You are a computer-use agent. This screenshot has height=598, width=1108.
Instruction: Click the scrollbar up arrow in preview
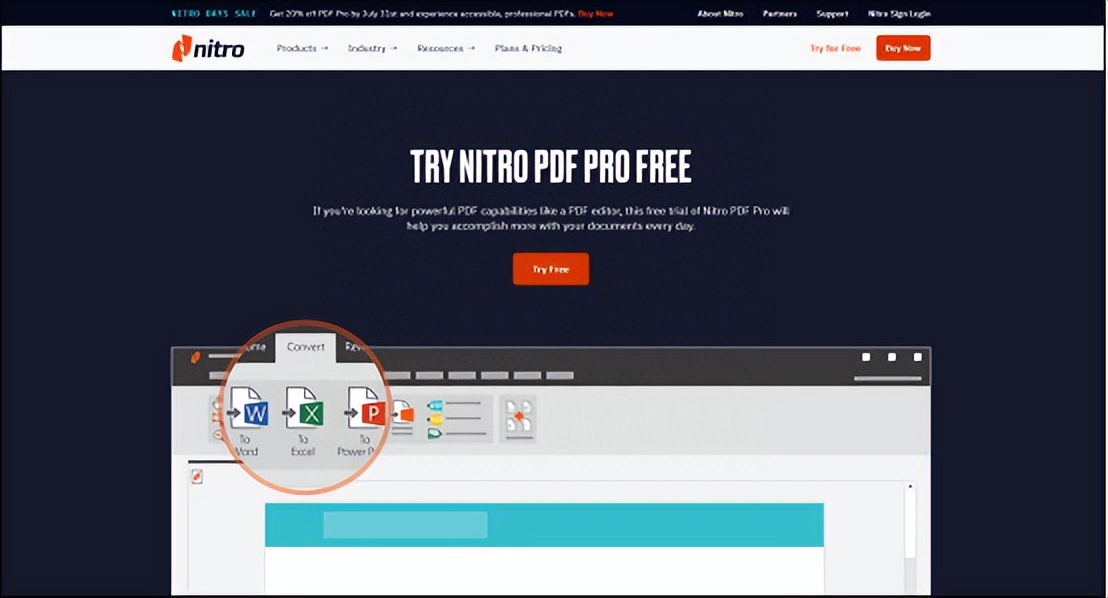click(x=910, y=487)
